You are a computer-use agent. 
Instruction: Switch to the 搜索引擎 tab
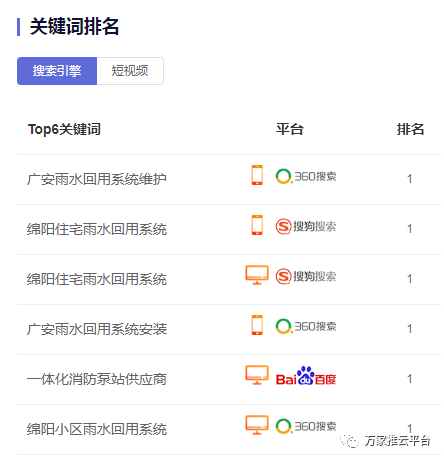(x=57, y=71)
